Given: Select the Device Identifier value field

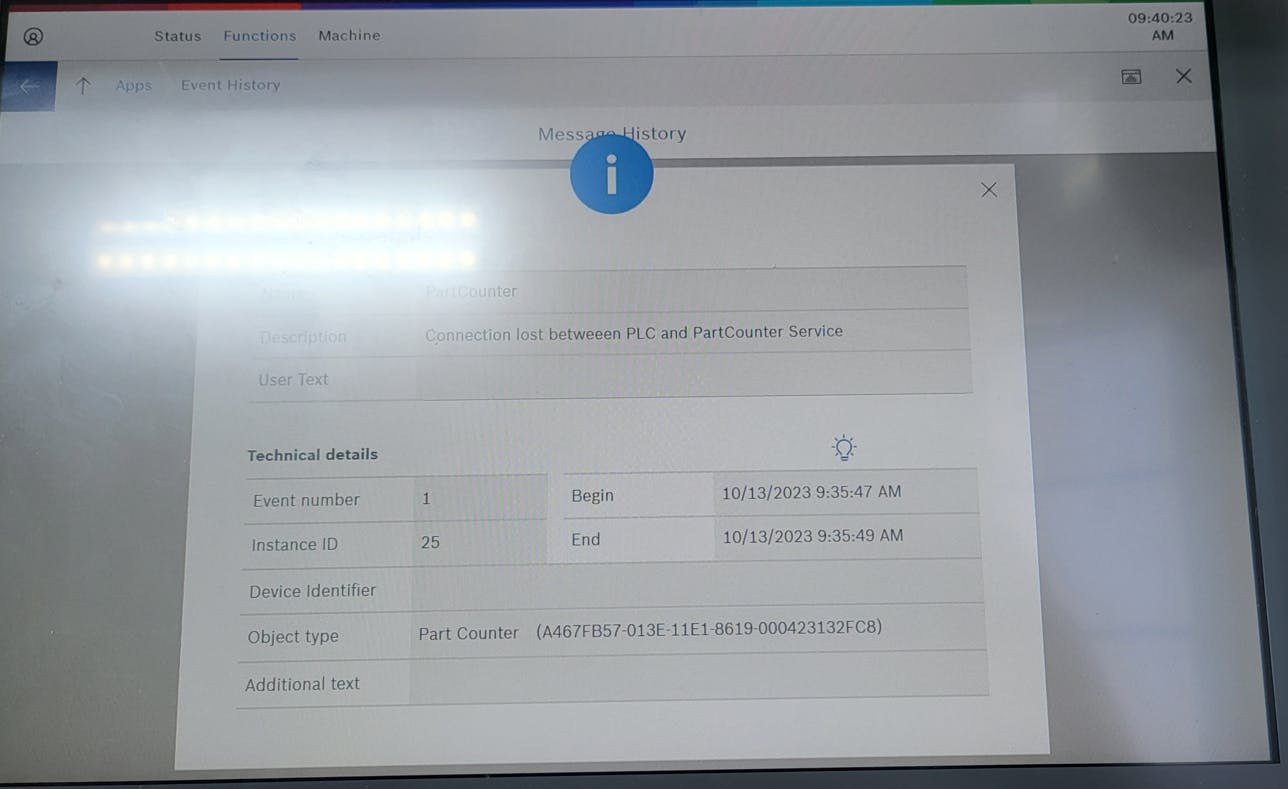Looking at the screenshot, I should 695,587.
